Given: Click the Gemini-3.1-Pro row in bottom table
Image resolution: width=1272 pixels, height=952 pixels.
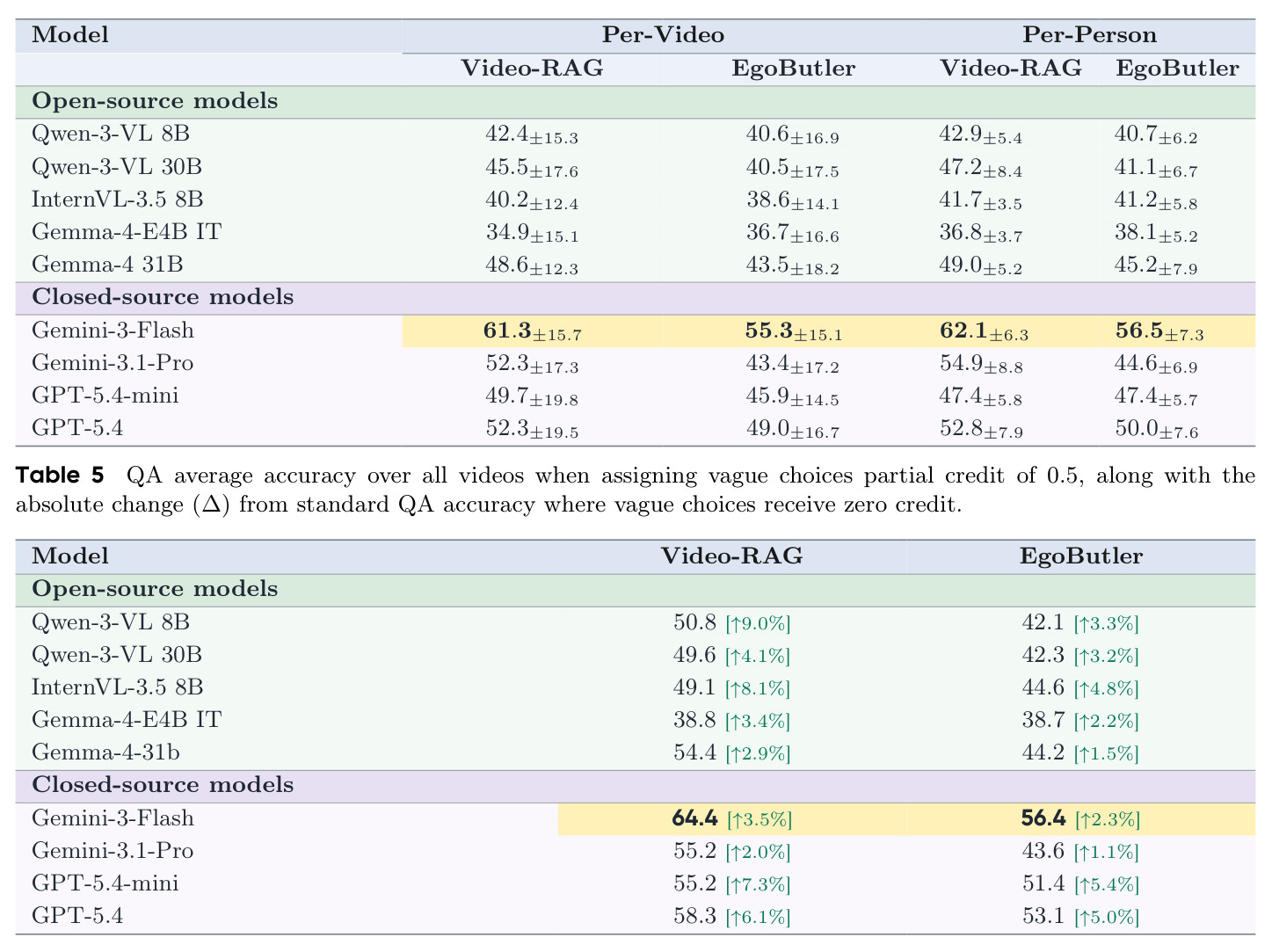Looking at the screenshot, I should [x=636, y=852].
